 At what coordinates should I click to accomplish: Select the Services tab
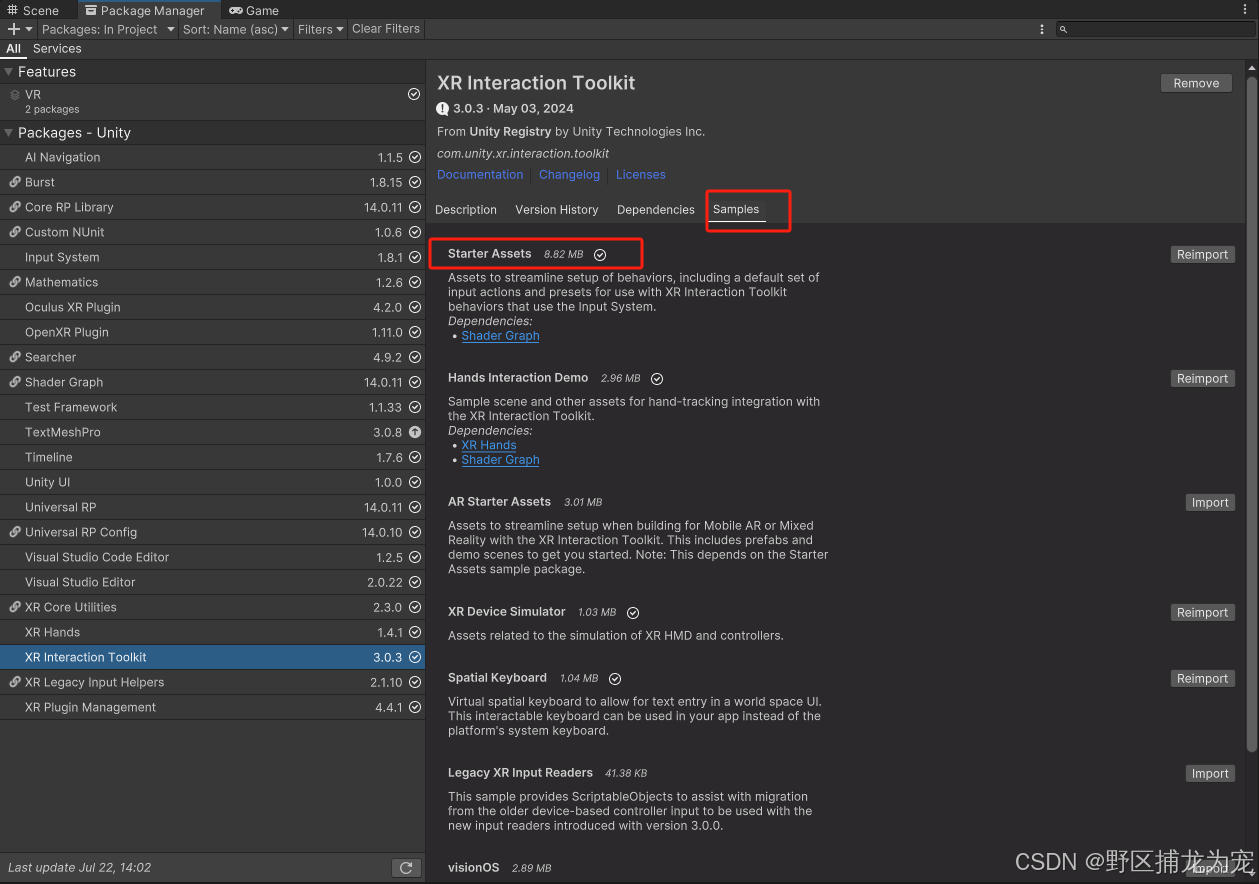(57, 48)
